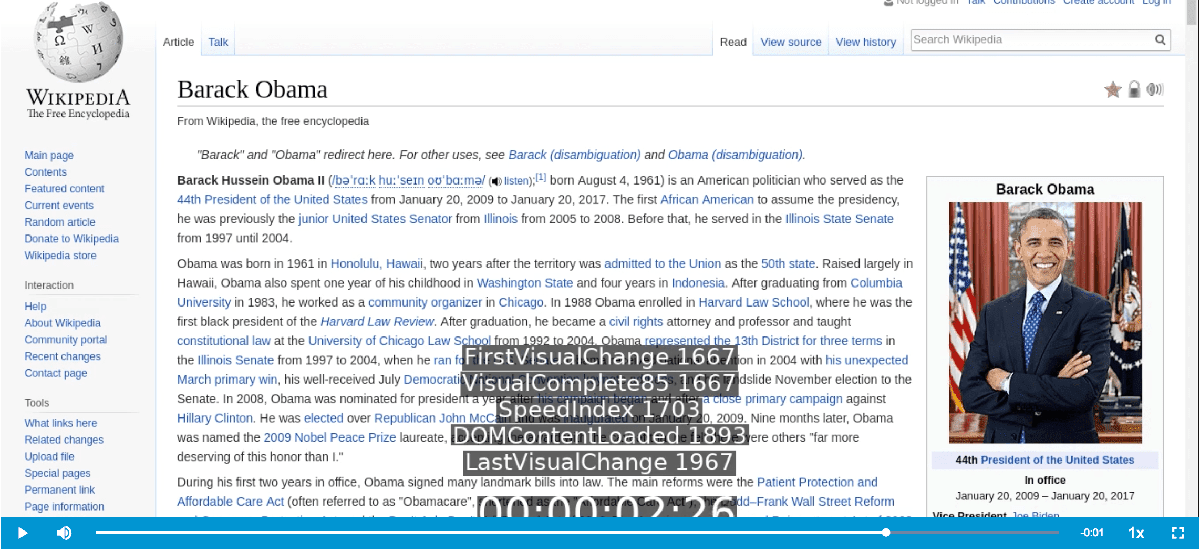Viewport: 1200px width, 551px height.
Task: Open Contents in the sidebar
Action: (46, 172)
